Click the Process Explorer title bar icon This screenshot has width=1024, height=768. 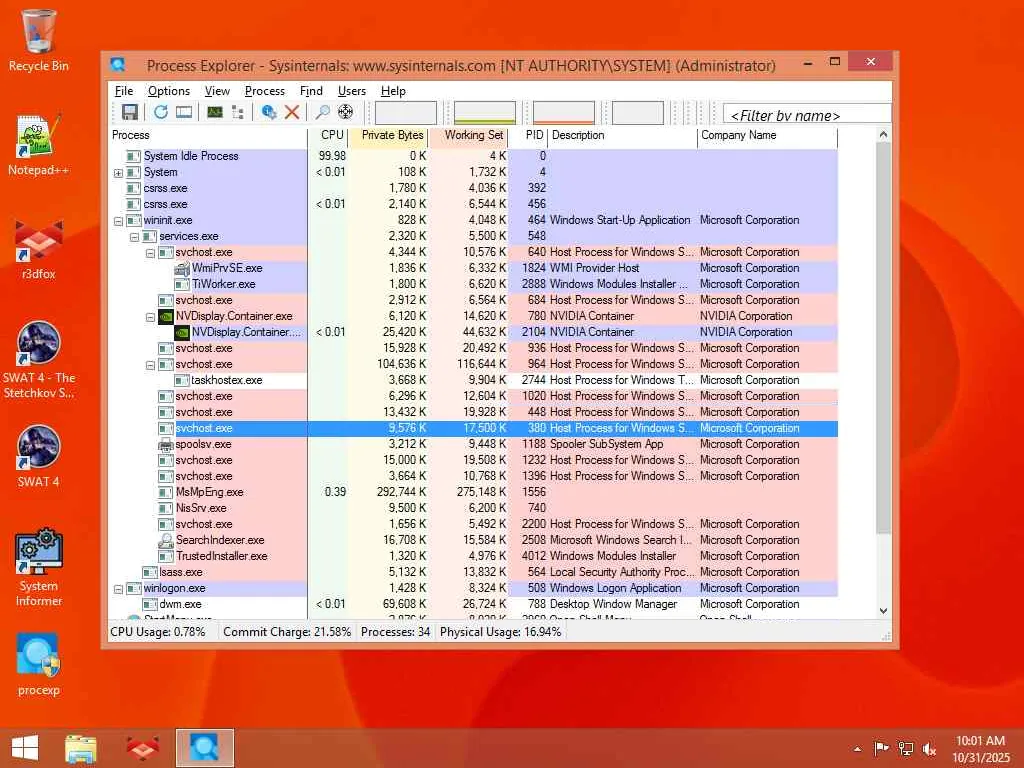pyautogui.click(x=118, y=65)
